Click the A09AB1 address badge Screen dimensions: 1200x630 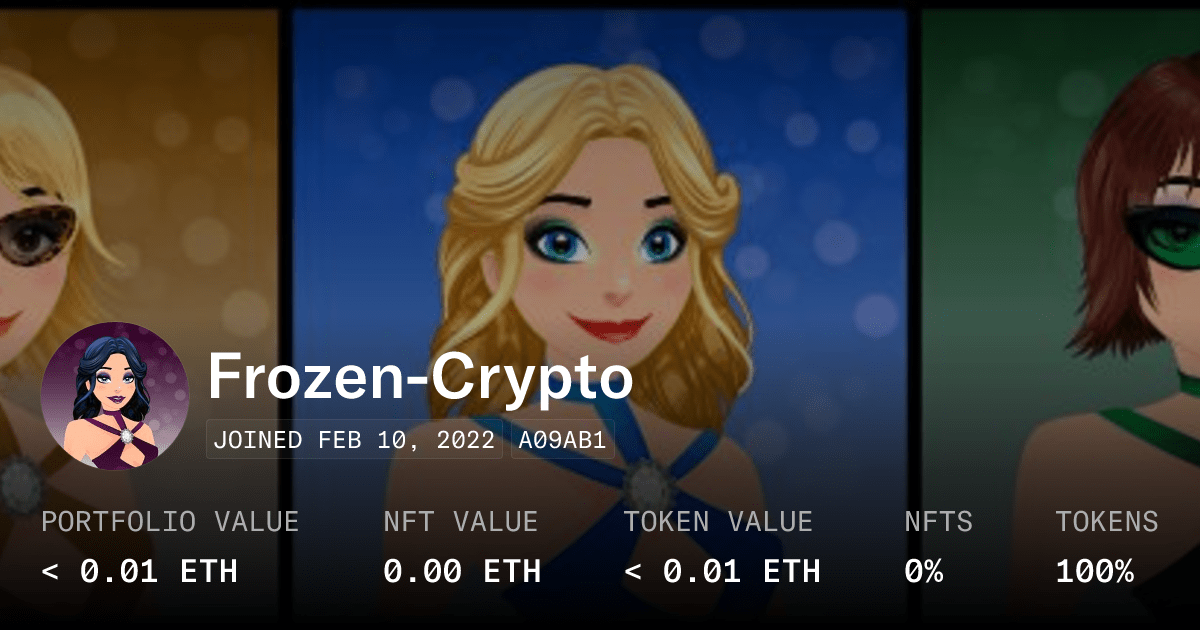(562, 441)
